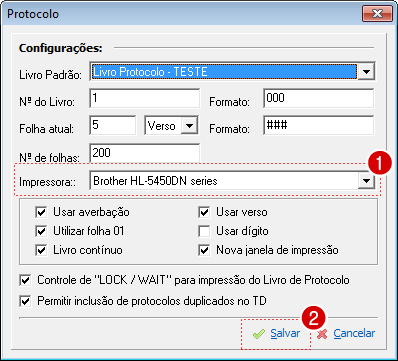Toggle Permitir inclusão de protocolos duplicados checkbox
Image resolution: width=398 pixels, height=361 pixels.
tap(25, 301)
